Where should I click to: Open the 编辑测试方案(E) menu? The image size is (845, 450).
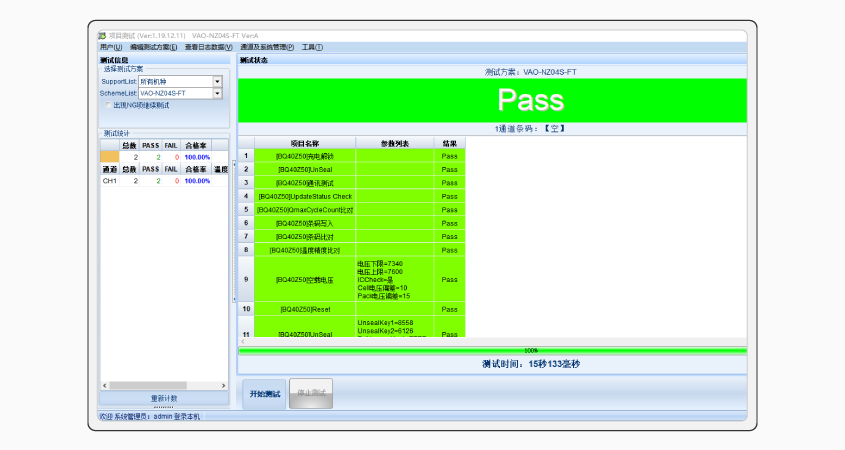[153, 47]
